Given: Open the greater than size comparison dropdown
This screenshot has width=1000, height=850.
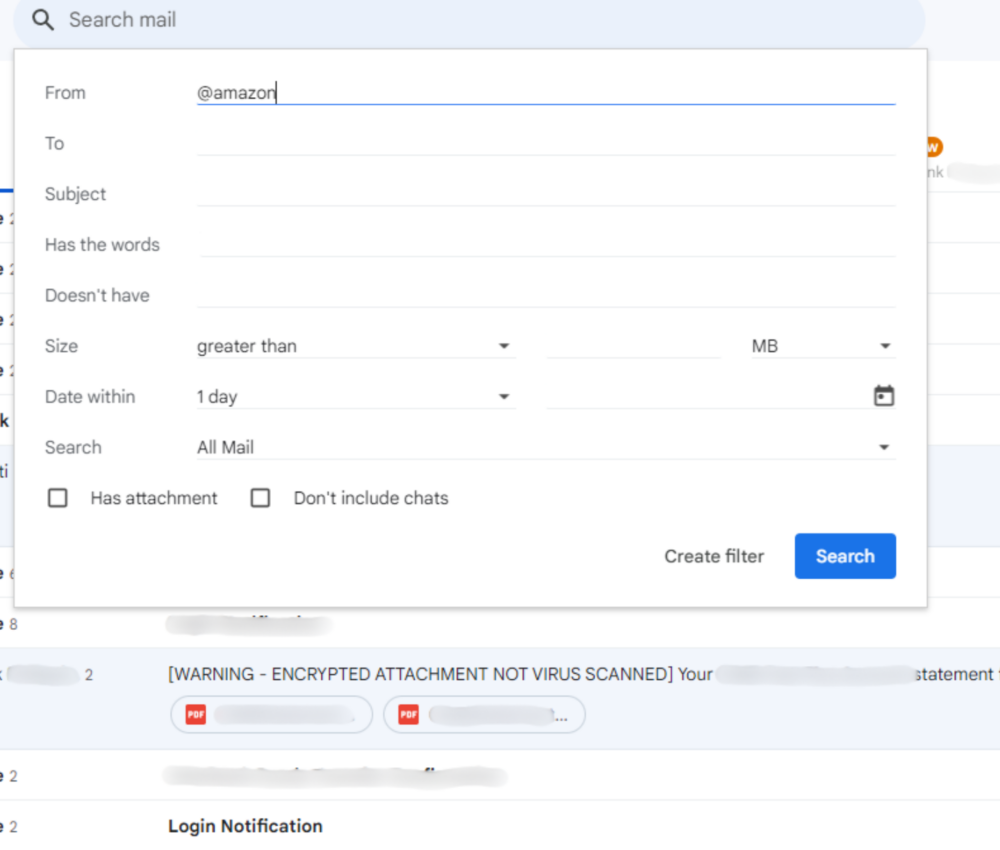Looking at the screenshot, I should tap(350, 345).
